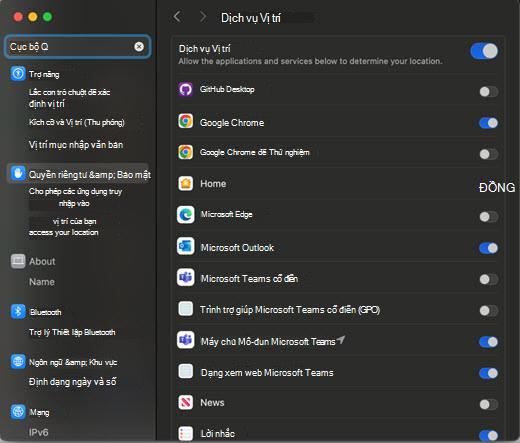Image resolution: width=520 pixels, height=443 pixels.
Task: Click the Google Chrome row label
Action: click(232, 123)
